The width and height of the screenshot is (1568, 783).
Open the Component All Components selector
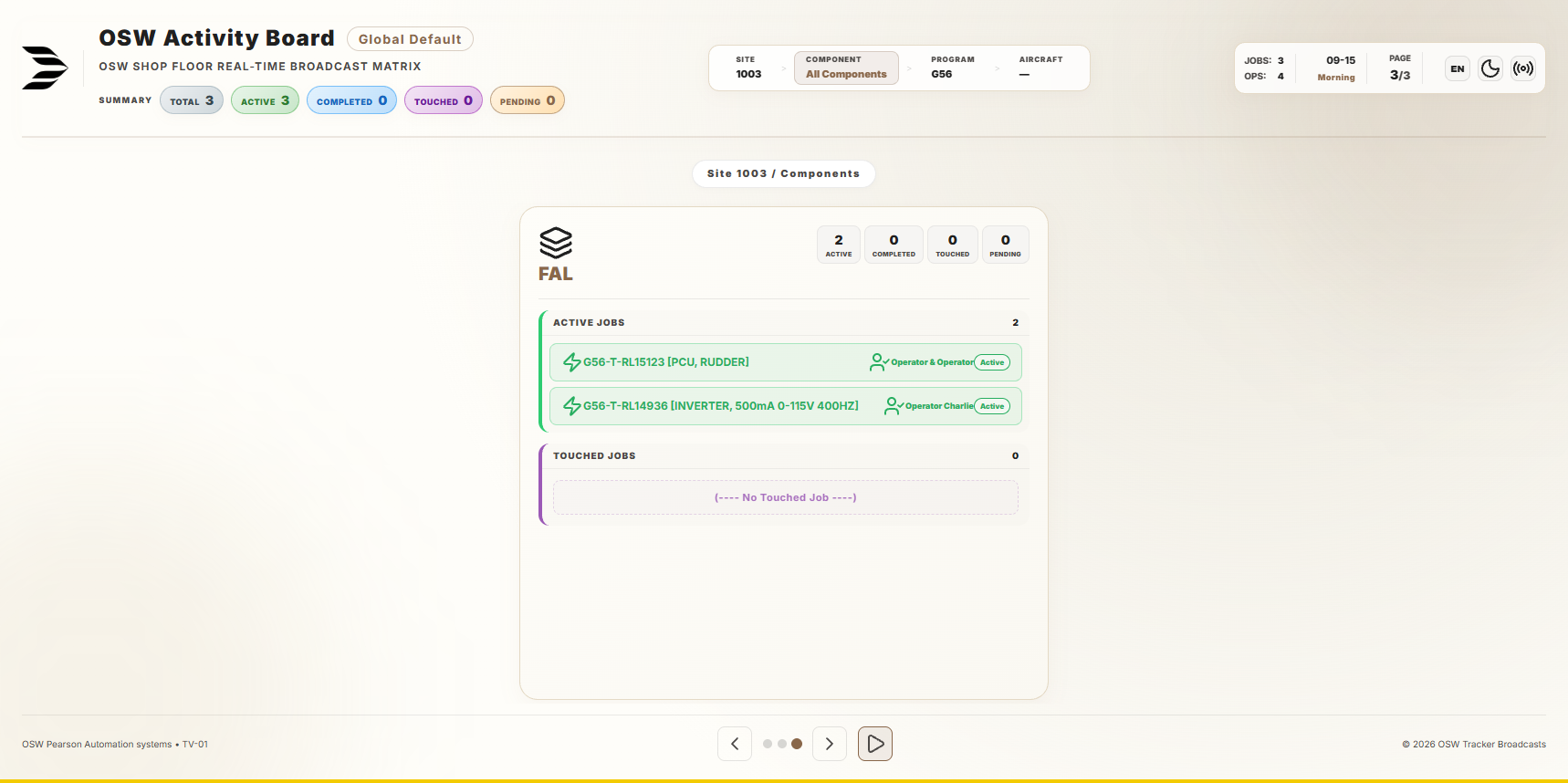[x=846, y=68]
